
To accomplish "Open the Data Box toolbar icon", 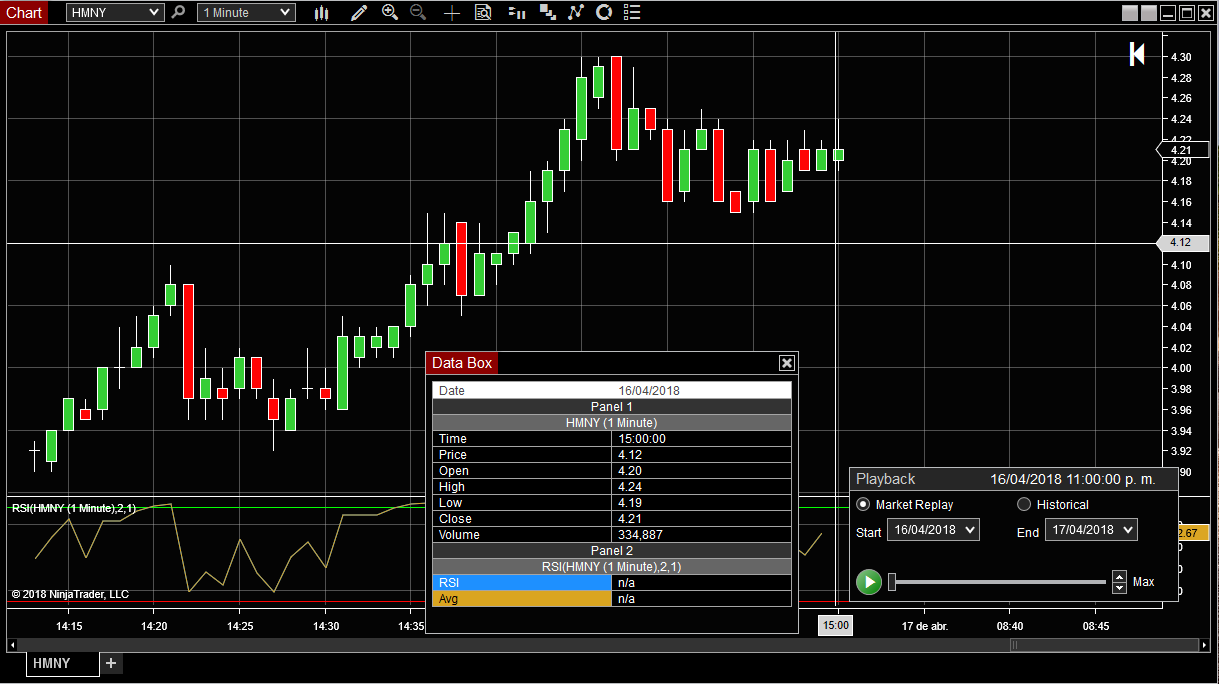I will pyautogui.click(x=483, y=12).
